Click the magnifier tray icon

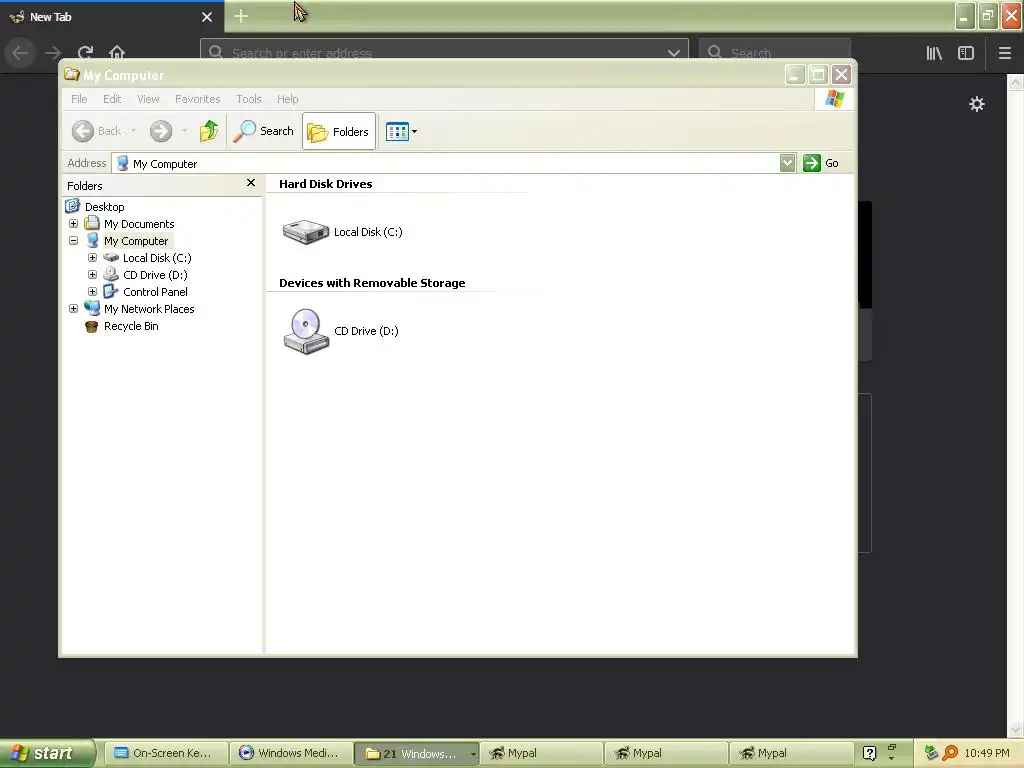(x=950, y=753)
